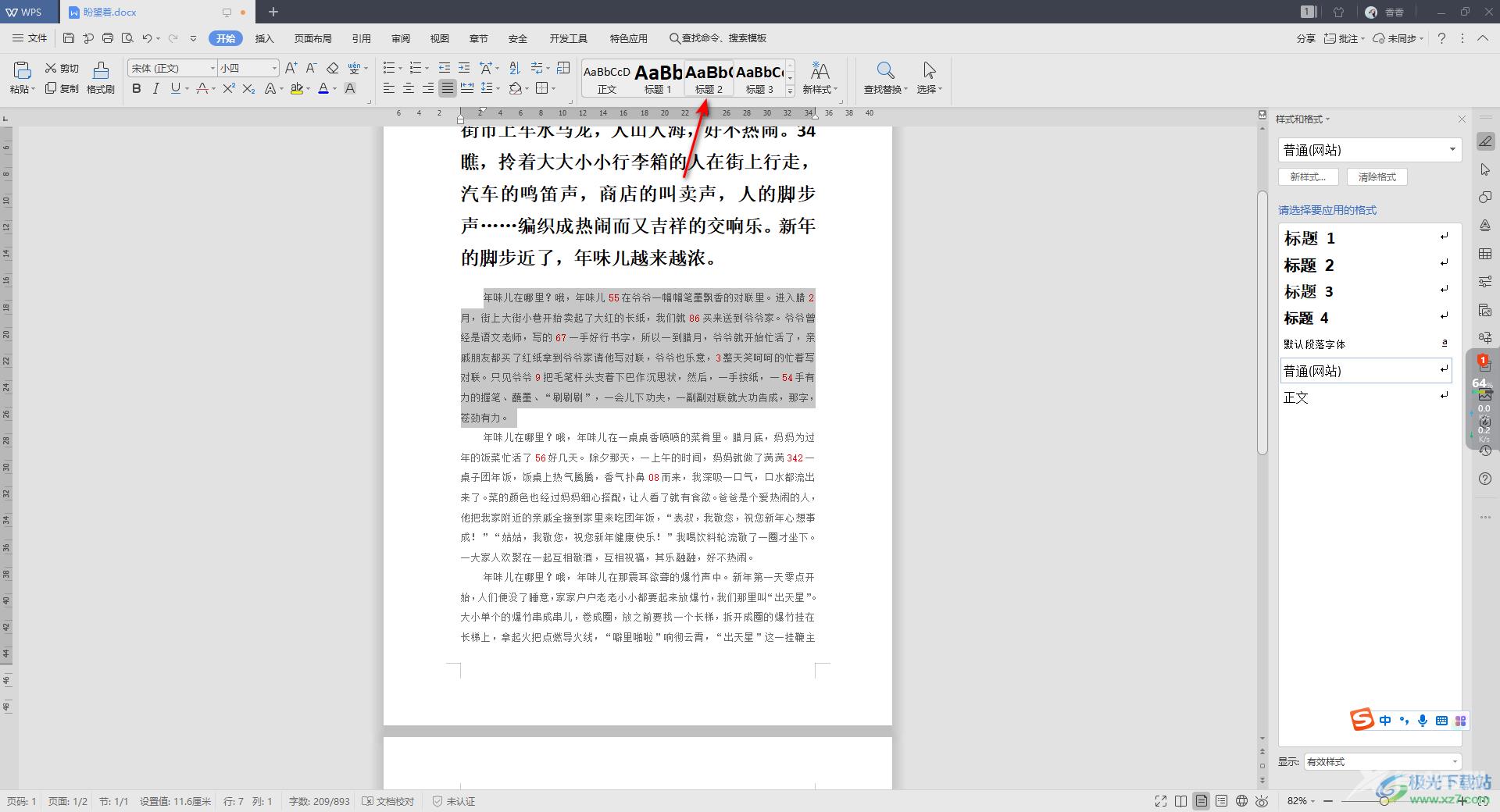Open Find and Replace (查找替换)
The image size is (1500, 812).
click(884, 78)
